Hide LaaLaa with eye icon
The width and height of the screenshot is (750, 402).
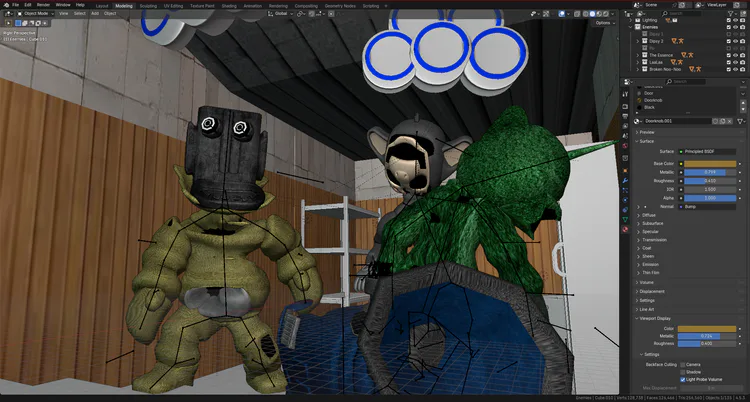735,62
